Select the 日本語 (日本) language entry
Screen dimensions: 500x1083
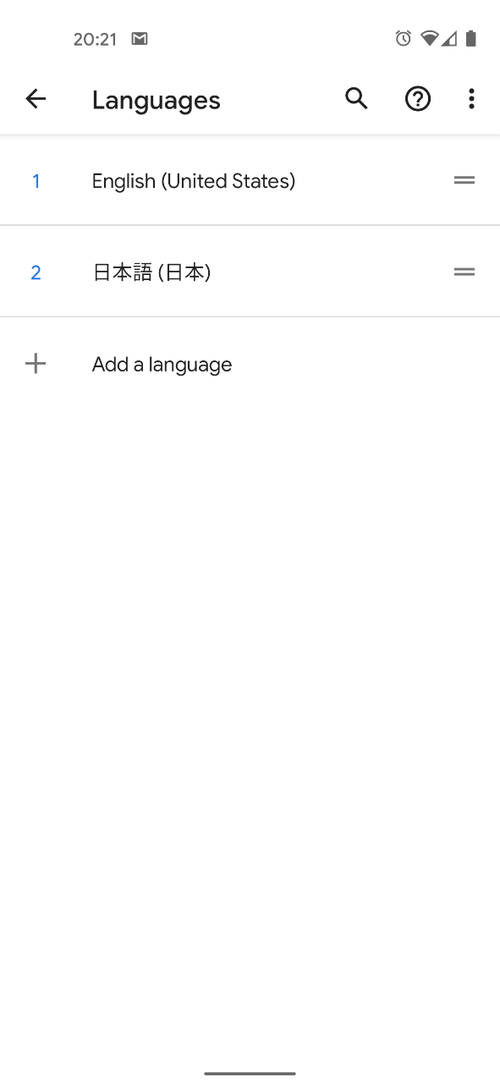click(250, 272)
